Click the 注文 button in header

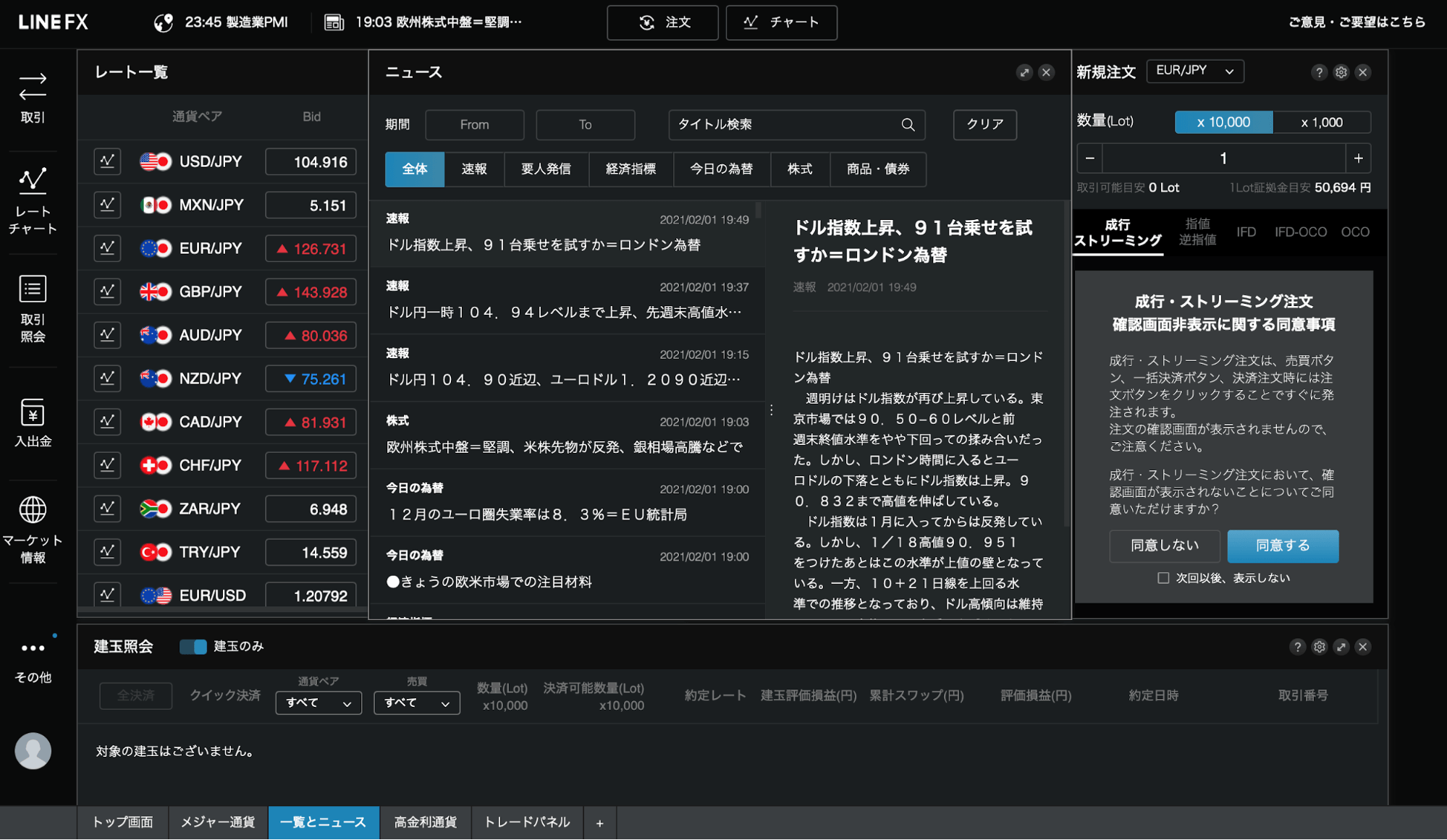(x=662, y=22)
